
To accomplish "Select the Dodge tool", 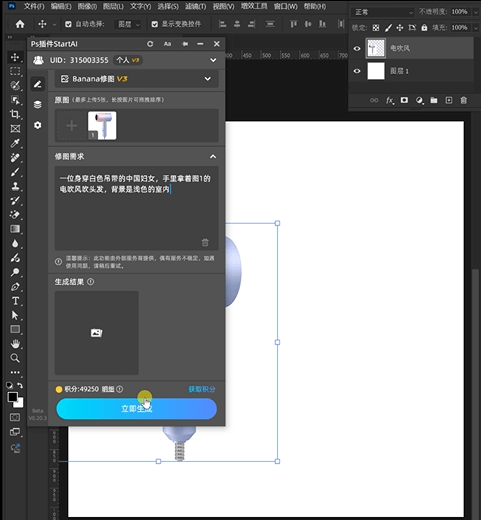I will 15,272.
